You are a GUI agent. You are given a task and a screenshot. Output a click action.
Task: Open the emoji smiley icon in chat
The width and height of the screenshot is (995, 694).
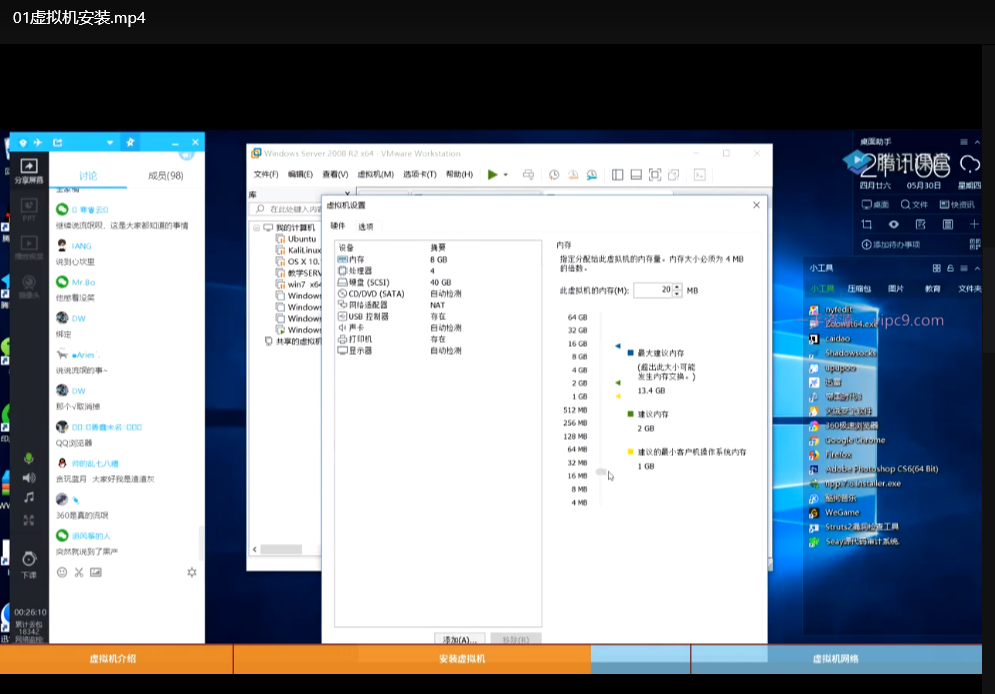[62, 572]
